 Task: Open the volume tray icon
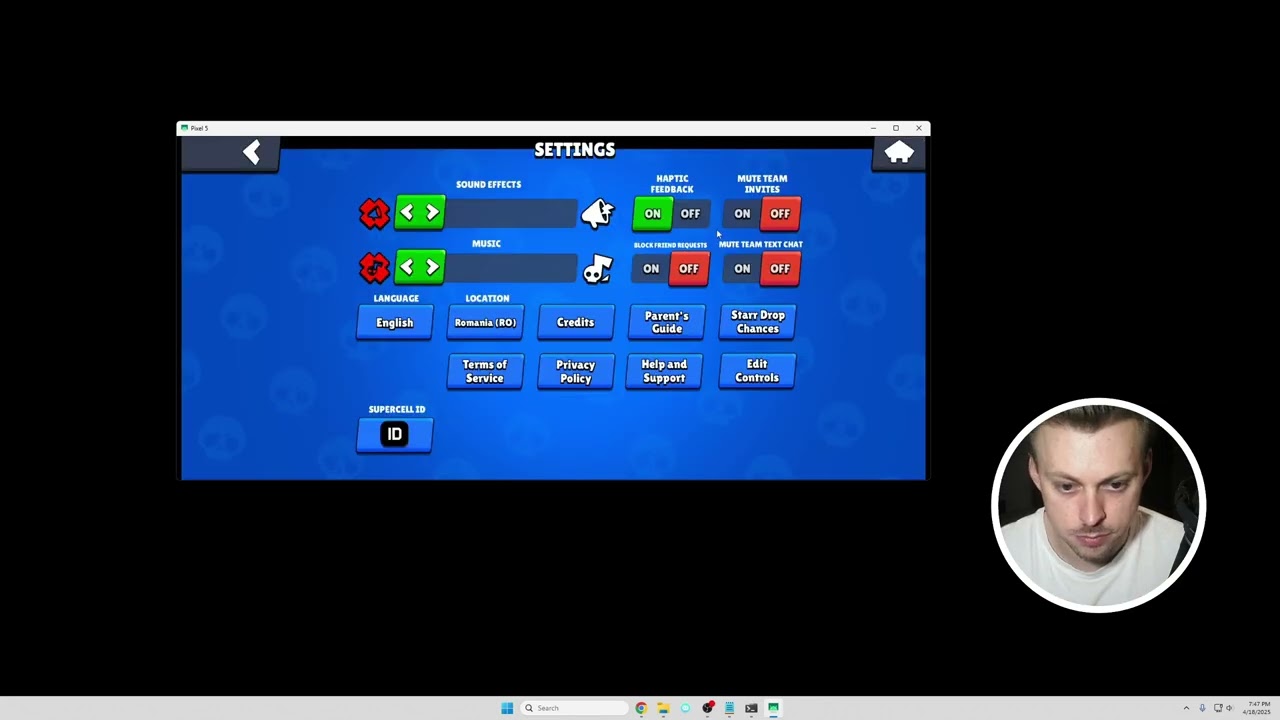[1230, 708]
